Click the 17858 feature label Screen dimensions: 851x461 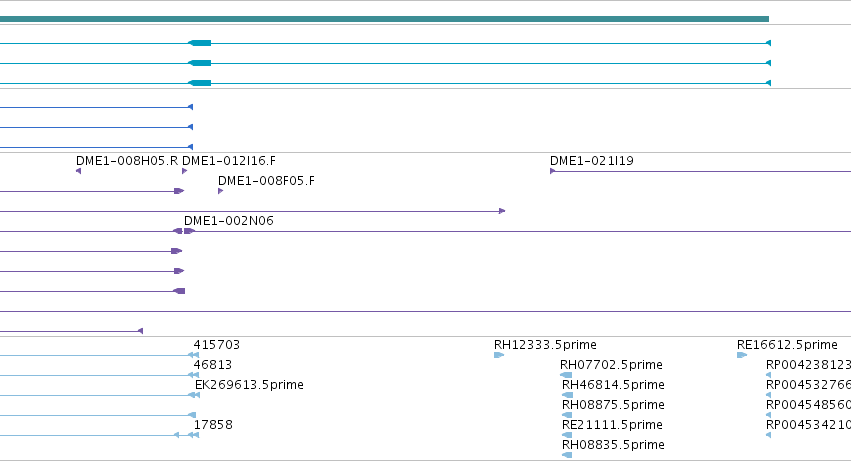213,425
